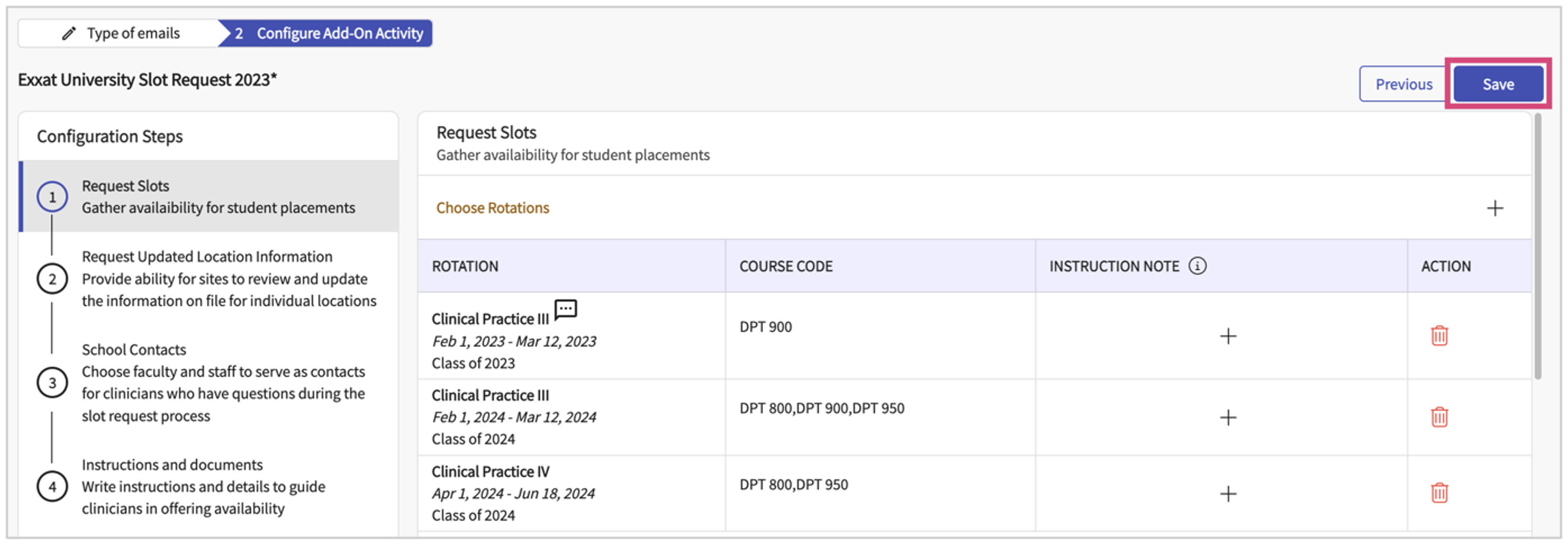Delete the Clinical Practice IV rotation

[x=1439, y=493]
